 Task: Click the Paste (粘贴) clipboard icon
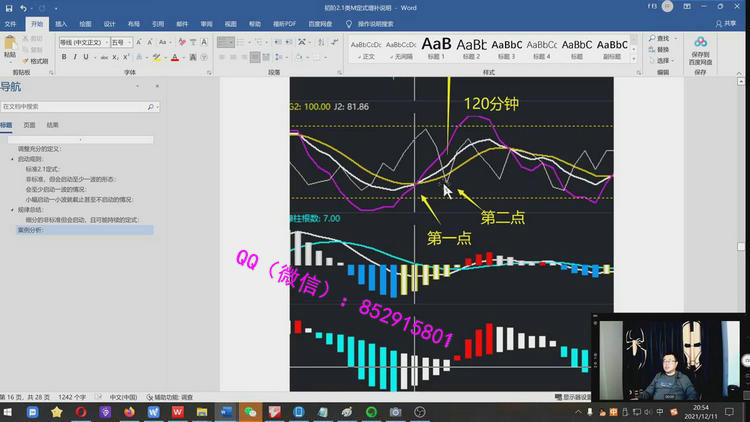point(9,47)
